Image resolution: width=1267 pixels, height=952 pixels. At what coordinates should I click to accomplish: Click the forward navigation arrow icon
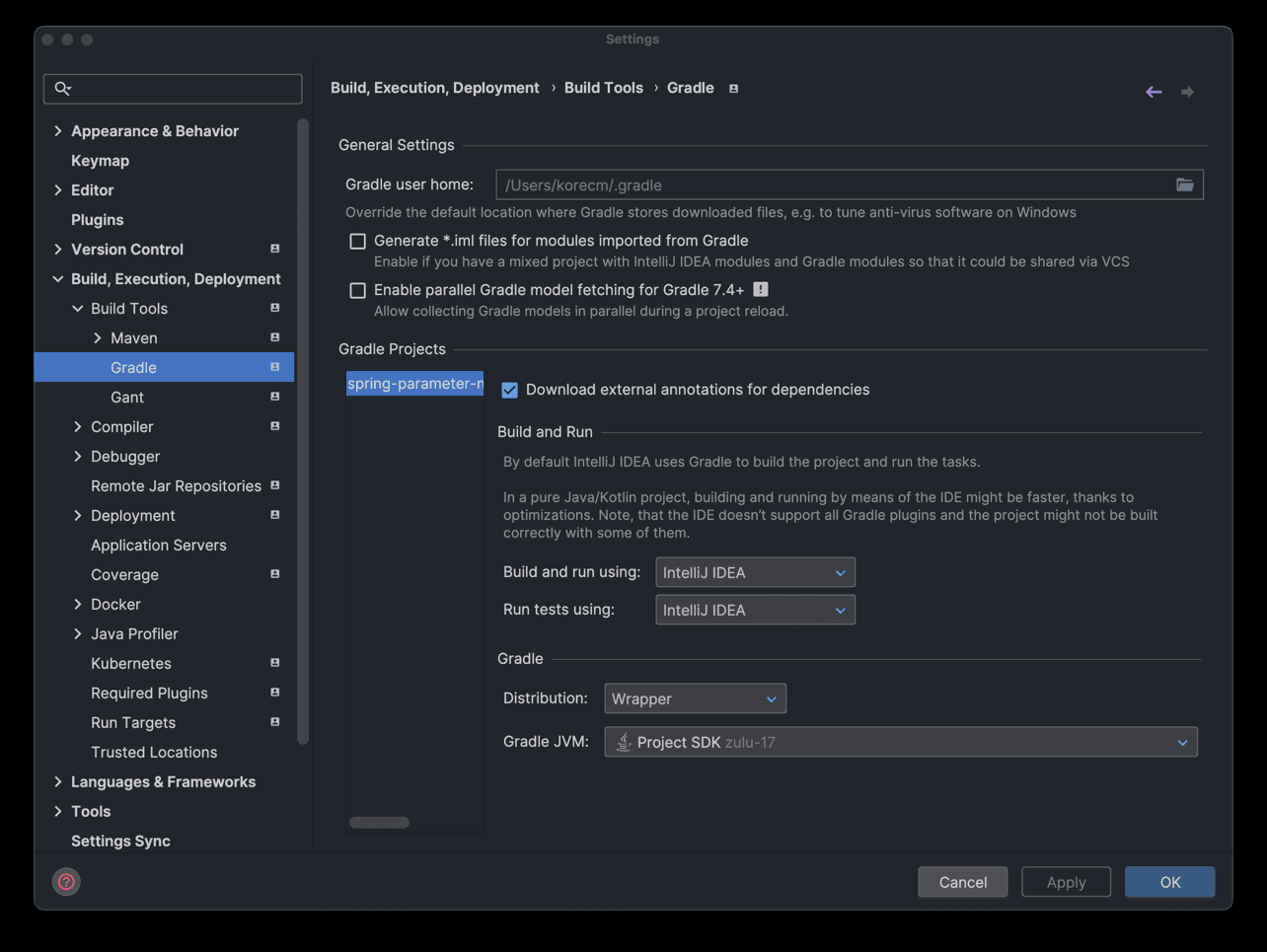click(1187, 92)
